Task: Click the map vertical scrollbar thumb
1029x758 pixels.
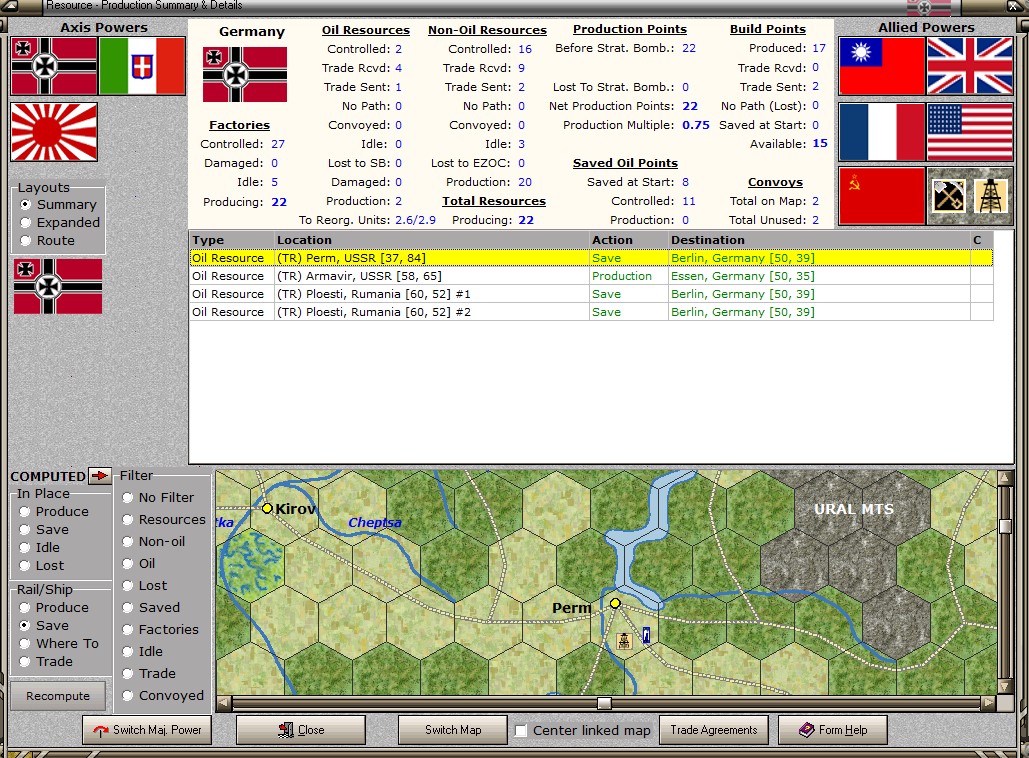Action: (x=1005, y=526)
